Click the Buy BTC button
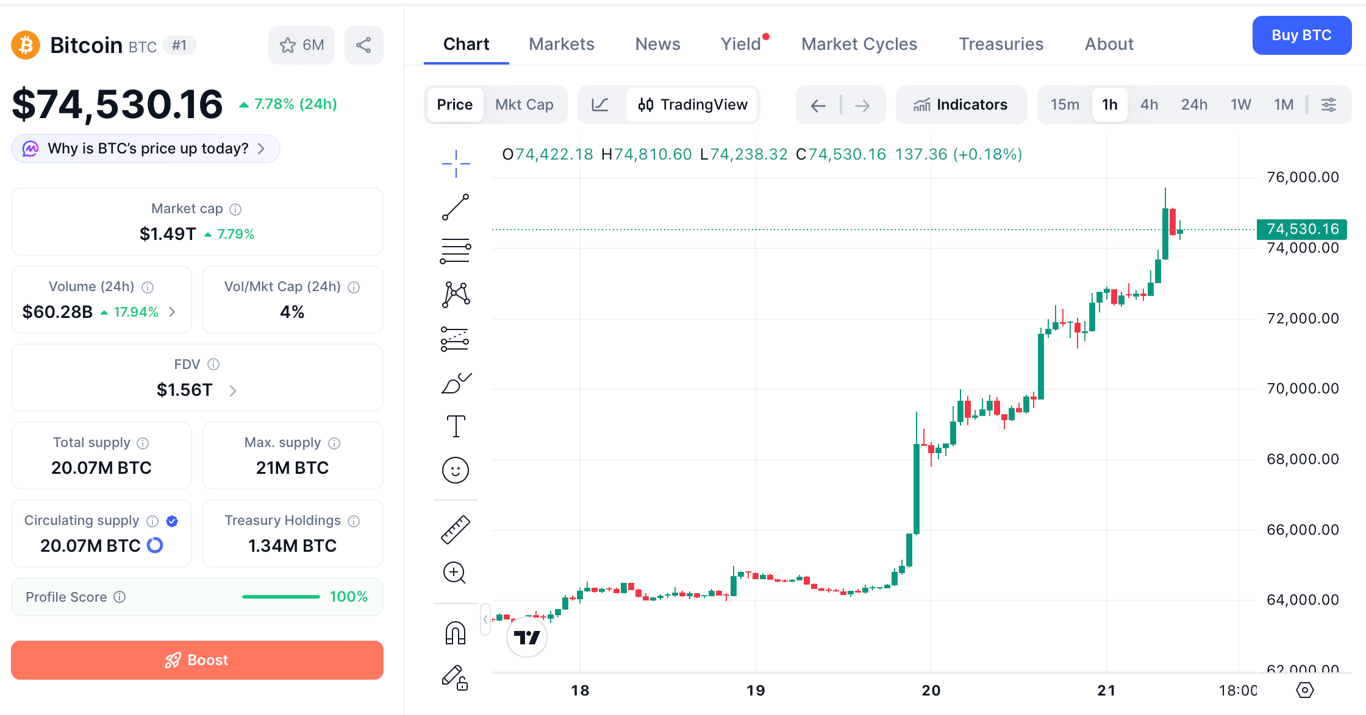This screenshot has height=715, width=1366. [1302, 35]
